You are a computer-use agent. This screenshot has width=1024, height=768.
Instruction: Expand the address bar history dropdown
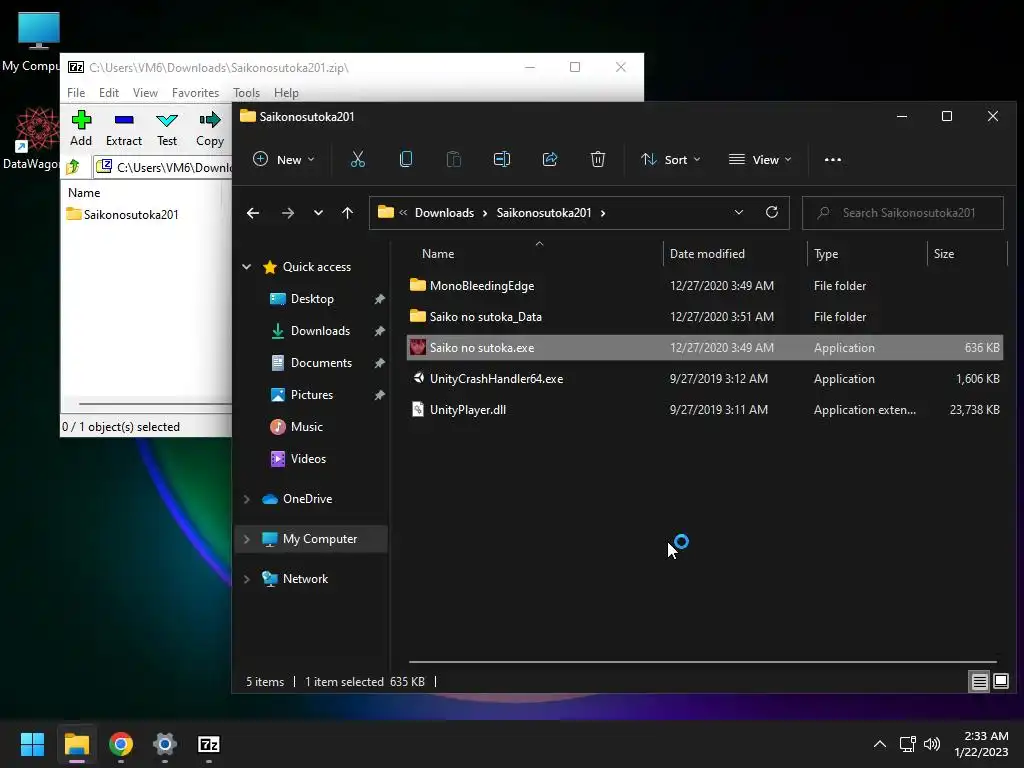click(x=739, y=212)
